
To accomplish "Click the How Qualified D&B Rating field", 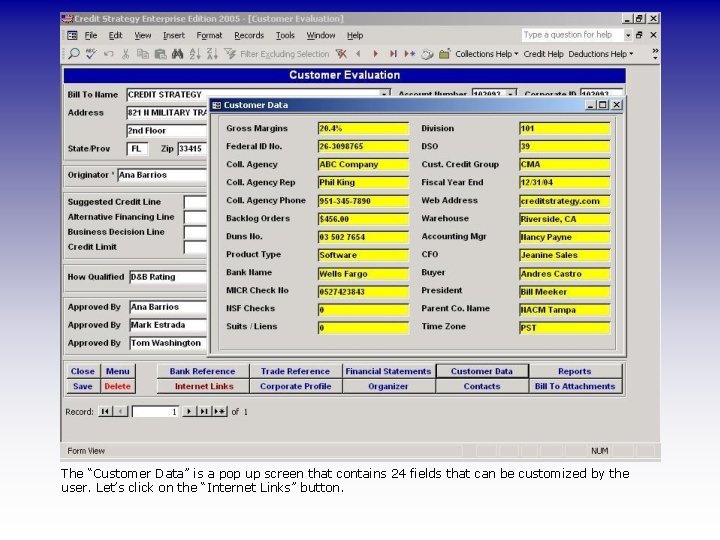I will pos(168,277).
